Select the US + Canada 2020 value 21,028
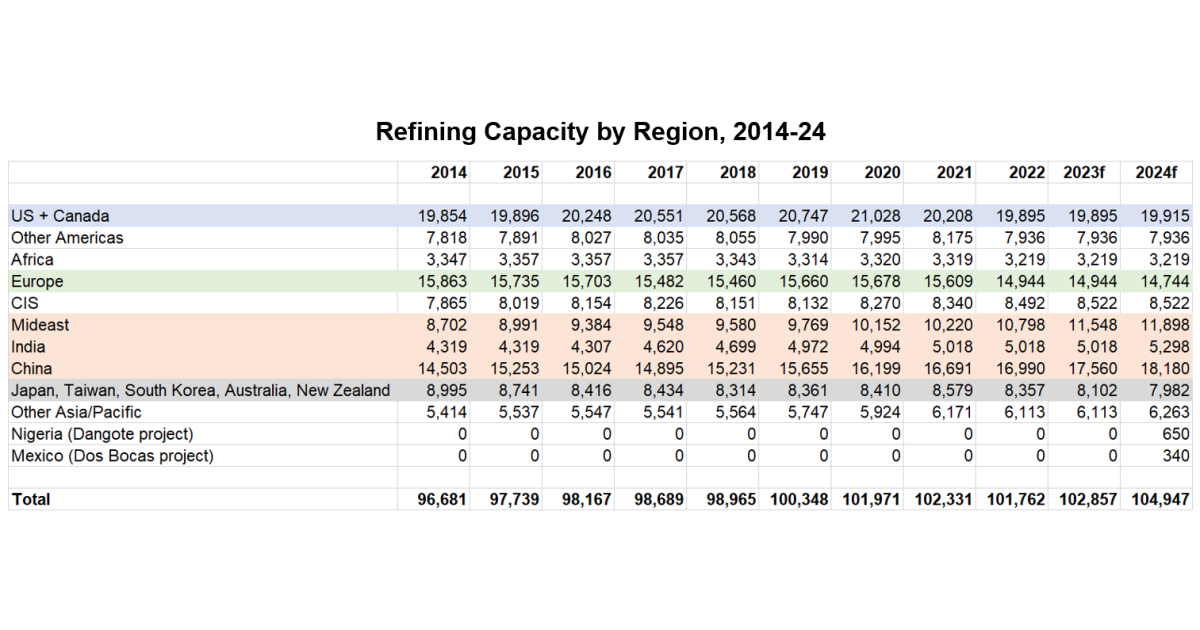Viewport: 1200px width, 630px height. (x=877, y=216)
